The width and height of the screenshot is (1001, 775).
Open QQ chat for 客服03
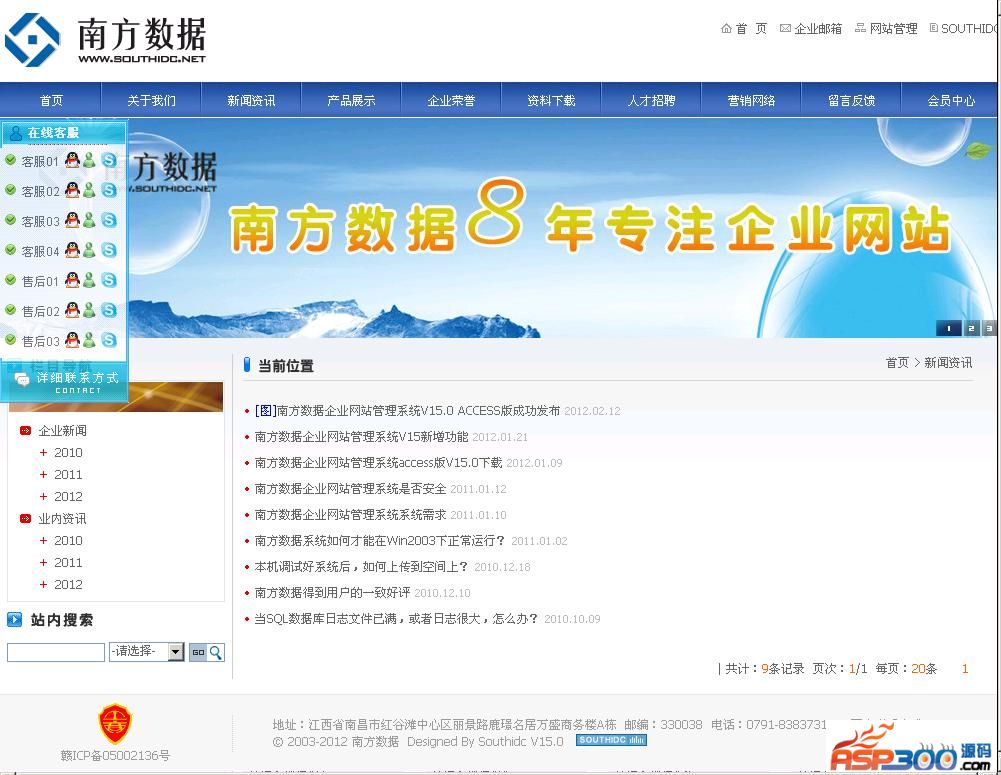click(73, 220)
